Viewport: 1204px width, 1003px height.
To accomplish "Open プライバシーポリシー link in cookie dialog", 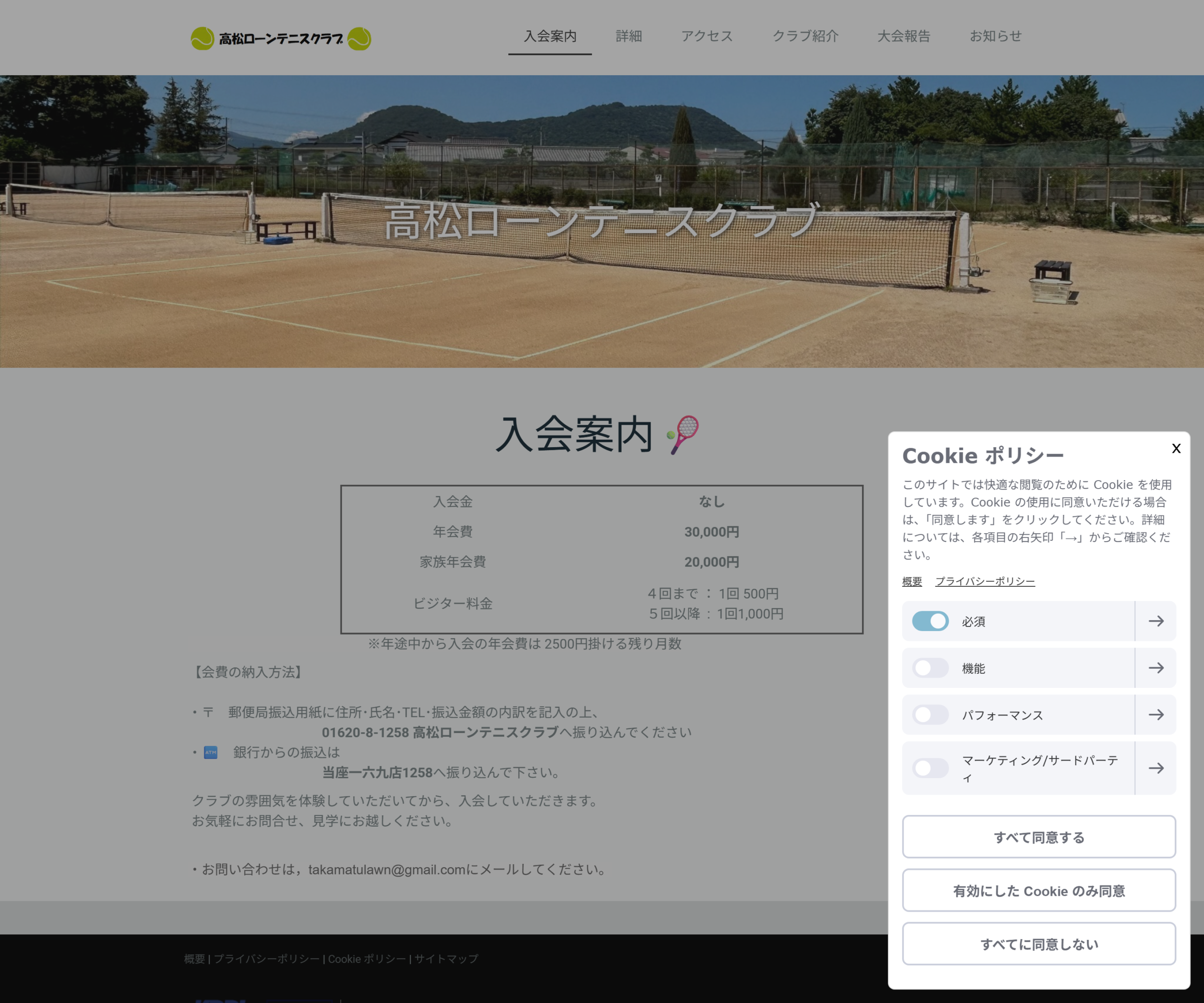I will (985, 581).
